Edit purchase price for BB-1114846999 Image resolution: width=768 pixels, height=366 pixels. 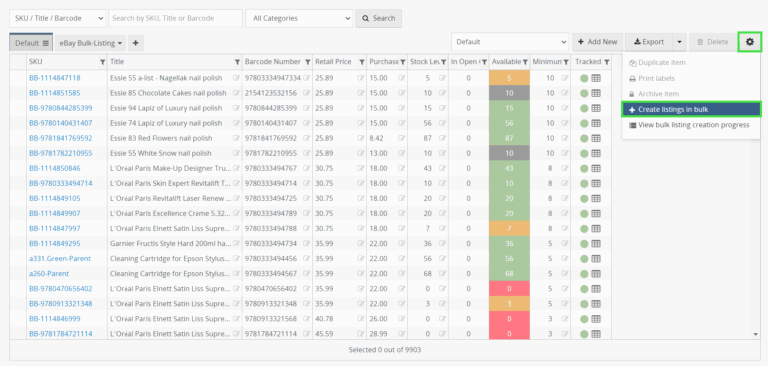click(x=402, y=319)
